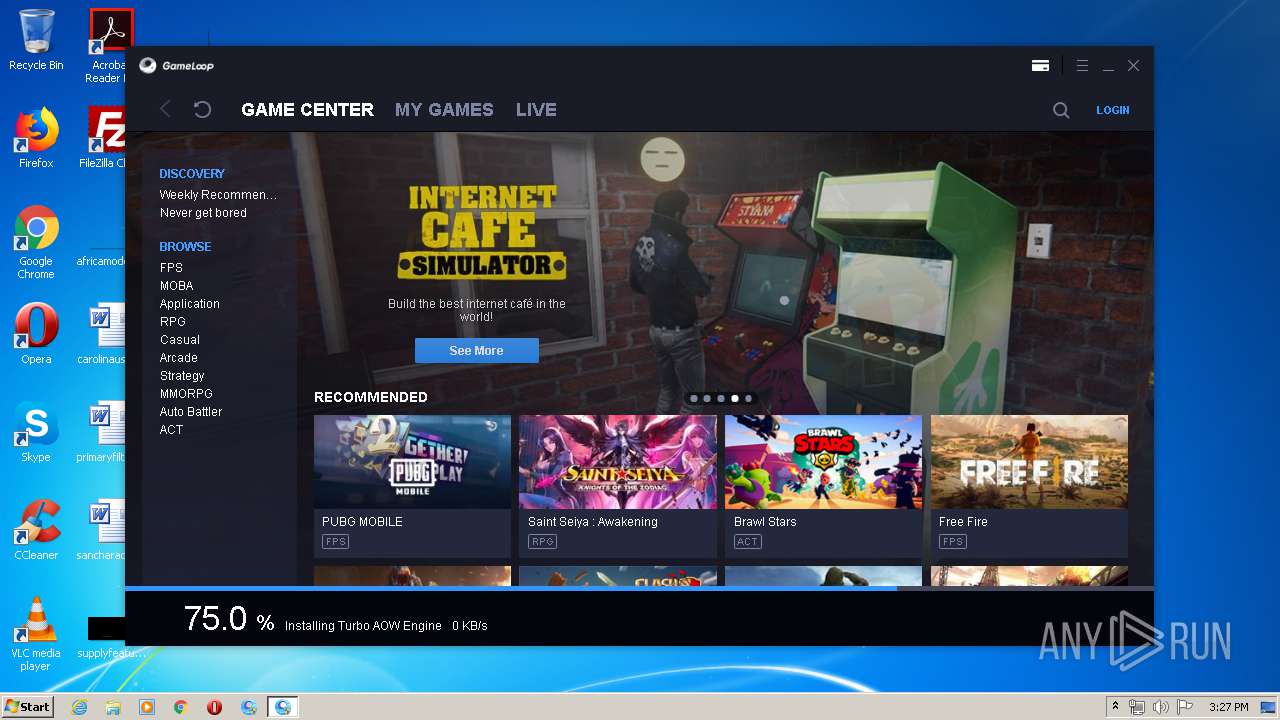This screenshot has width=1280, height=720.
Task: Refresh the GameLoop page
Action: point(202,110)
